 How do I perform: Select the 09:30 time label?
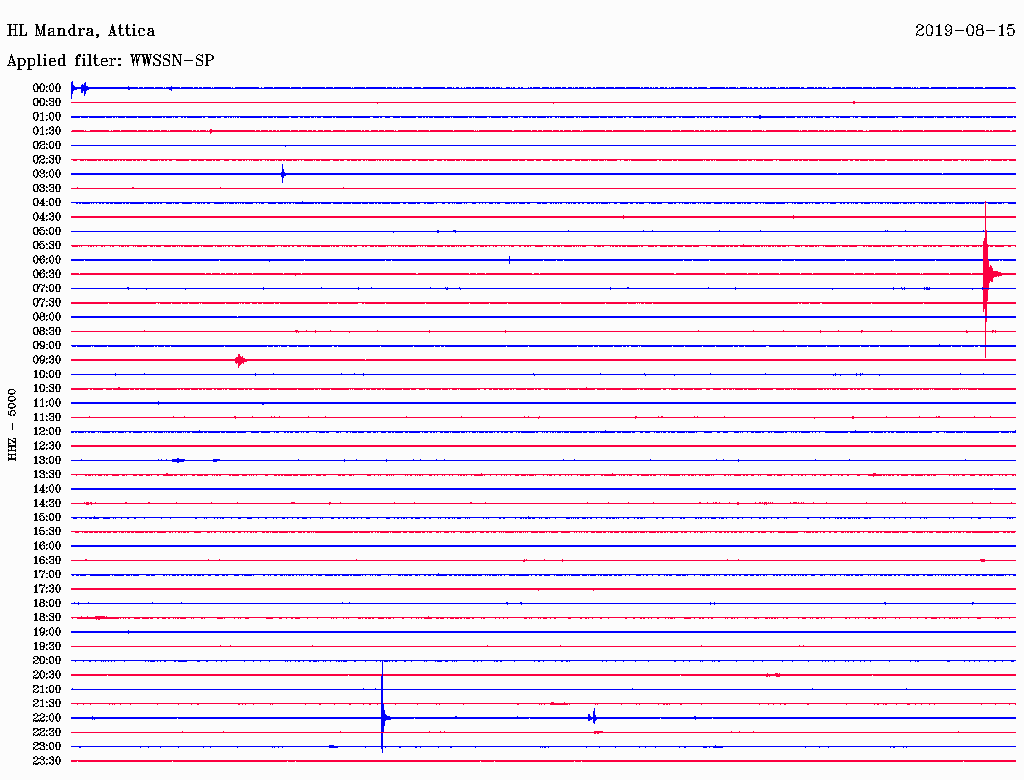coord(47,360)
